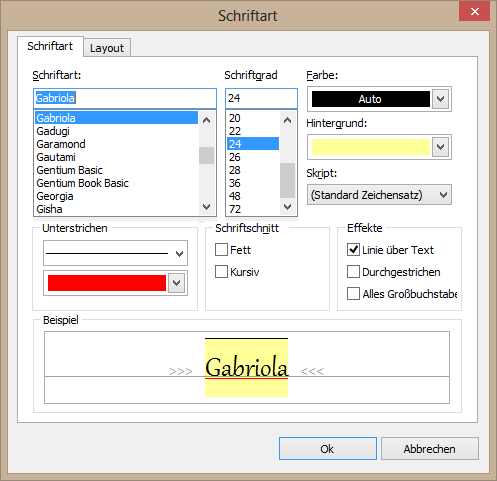Enable the Fett checkbox
This screenshot has width=497, height=481.
point(221,250)
